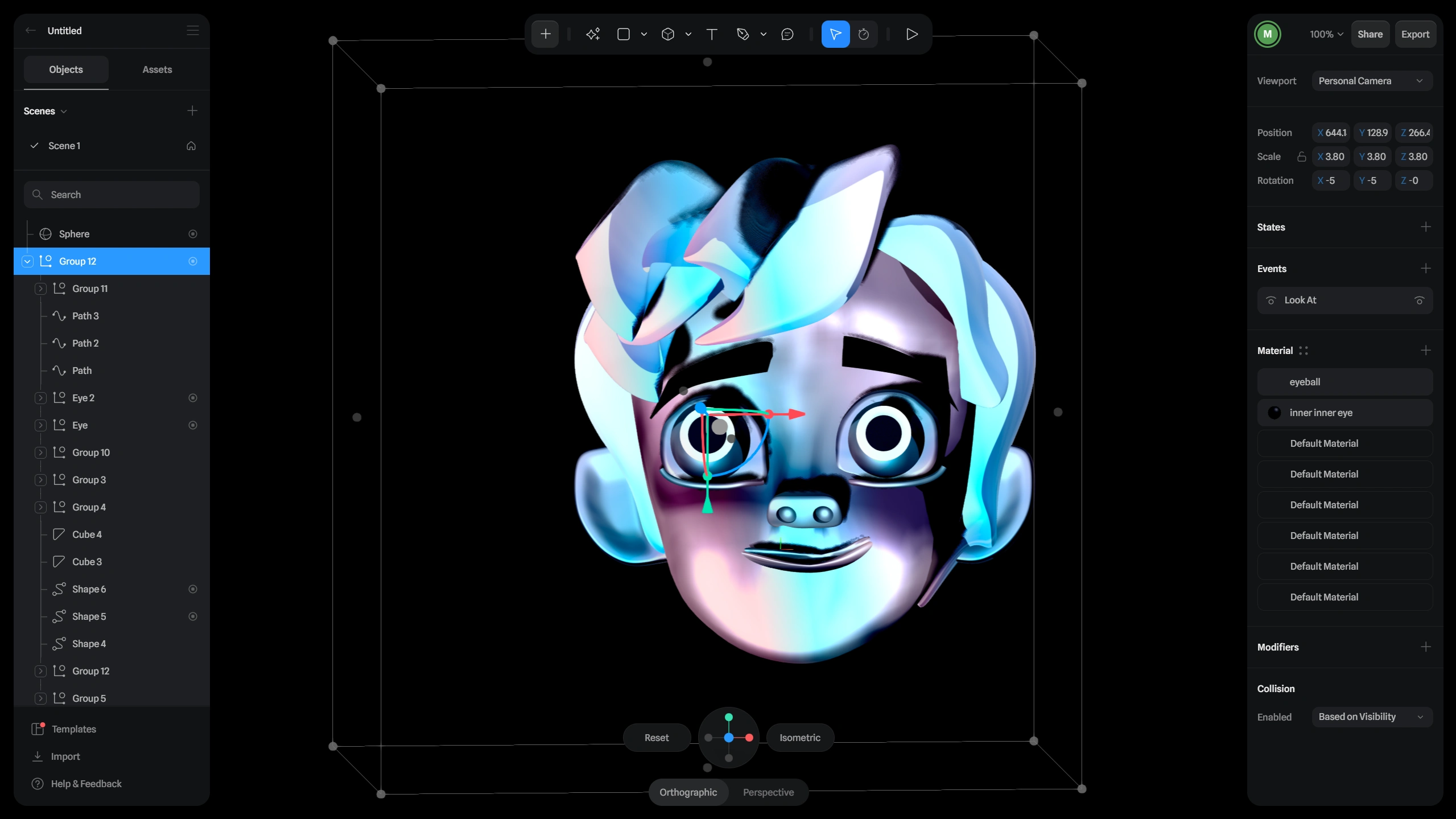The width and height of the screenshot is (1456, 819).
Task: Open the Viewport Personal Camera dropdown
Action: pyautogui.click(x=1372, y=81)
